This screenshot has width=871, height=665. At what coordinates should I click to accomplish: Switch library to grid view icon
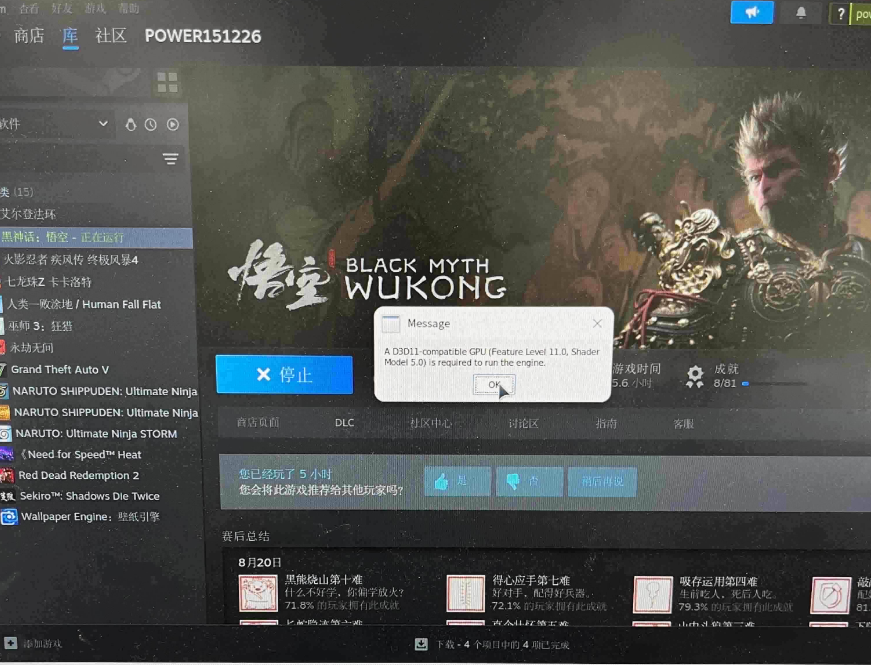pos(167,82)
